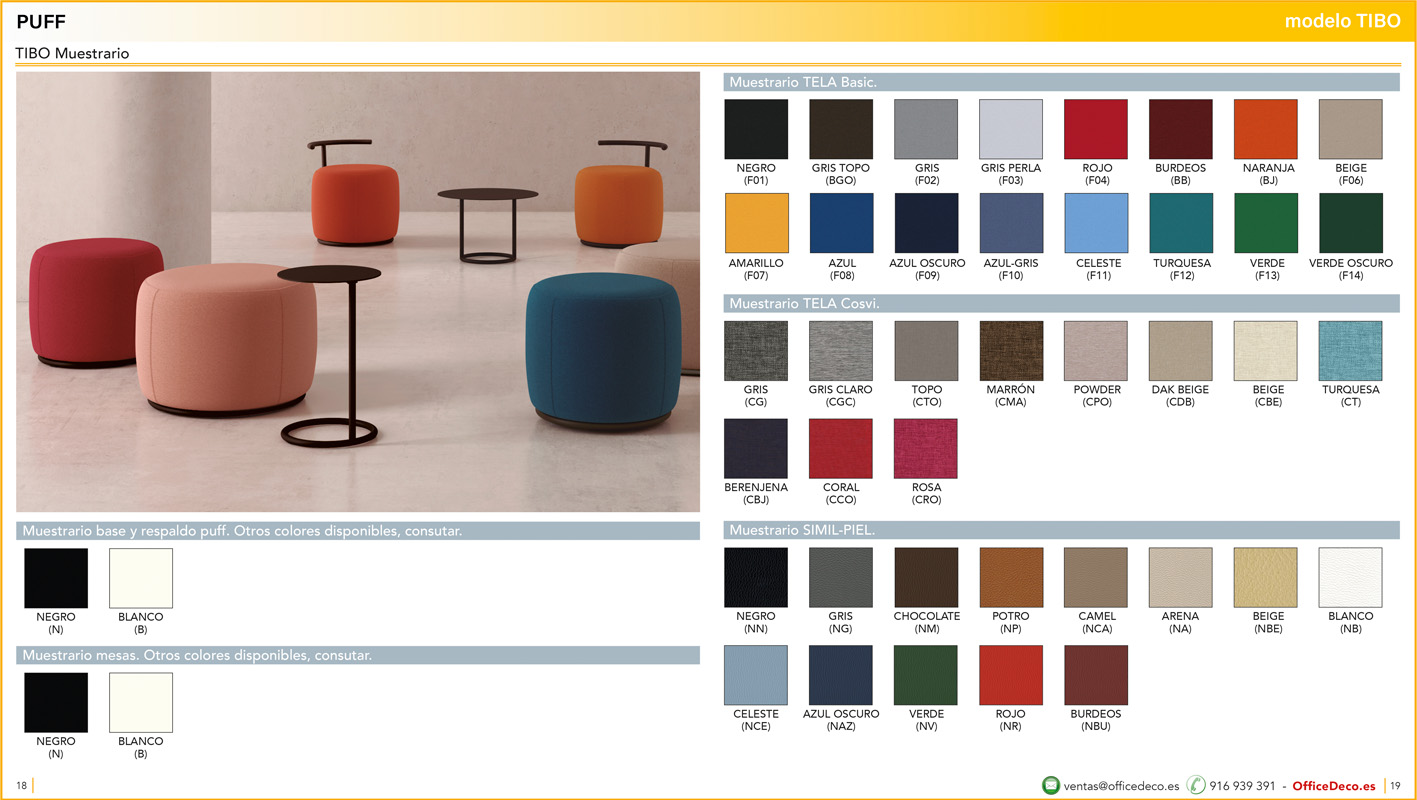Choose the ROJO (NR) leather swatch
The image size is (1417, 800).
click(1011, 675)
